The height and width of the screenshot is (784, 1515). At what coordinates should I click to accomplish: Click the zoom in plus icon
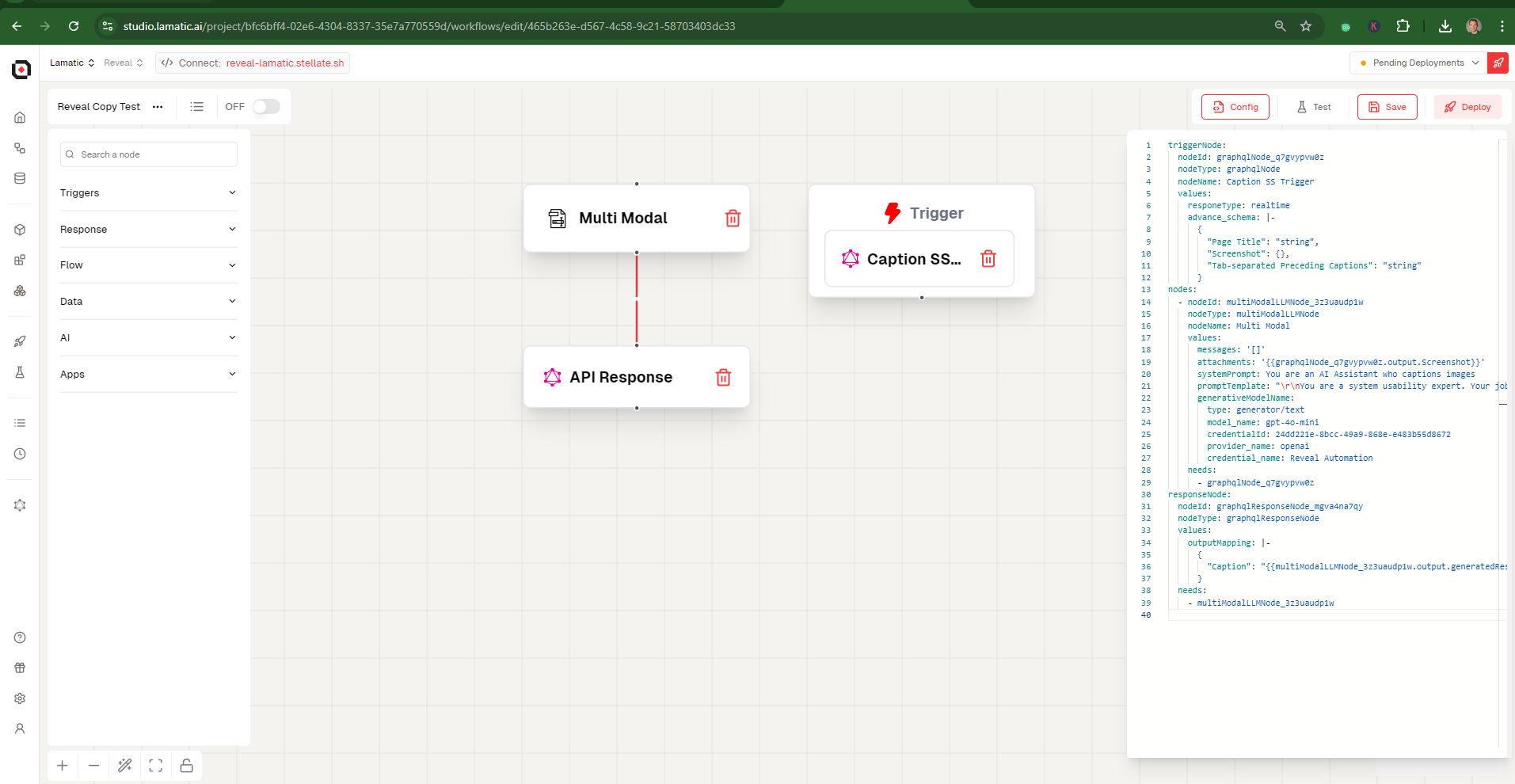(63, 766)
